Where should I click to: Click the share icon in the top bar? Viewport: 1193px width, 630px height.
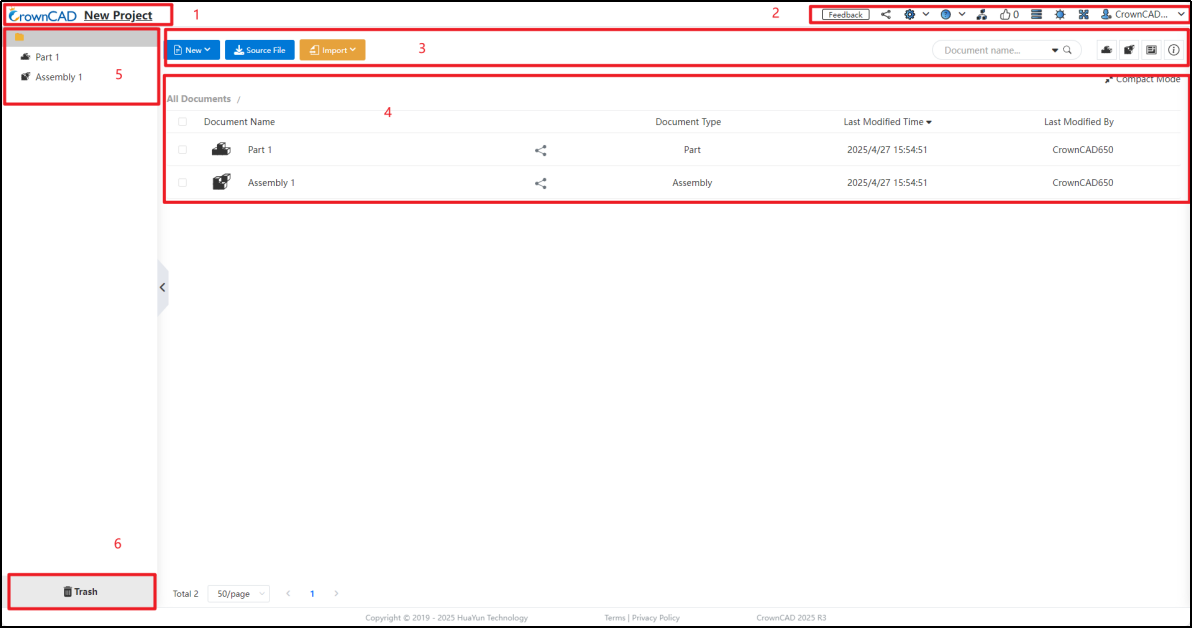point(886,14)
